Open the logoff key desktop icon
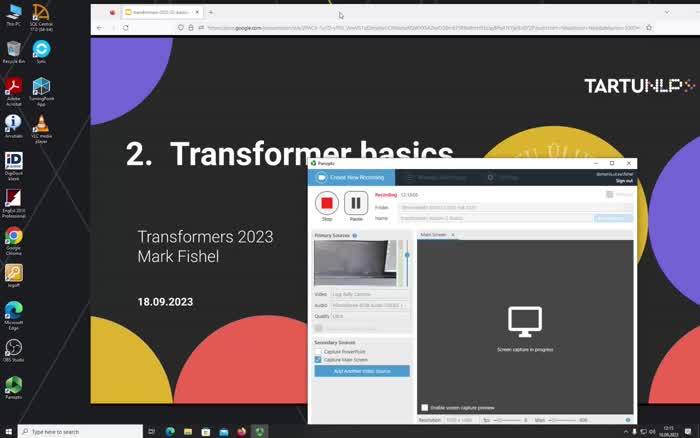This screenshot has width=700, height=438. [13, 275]
